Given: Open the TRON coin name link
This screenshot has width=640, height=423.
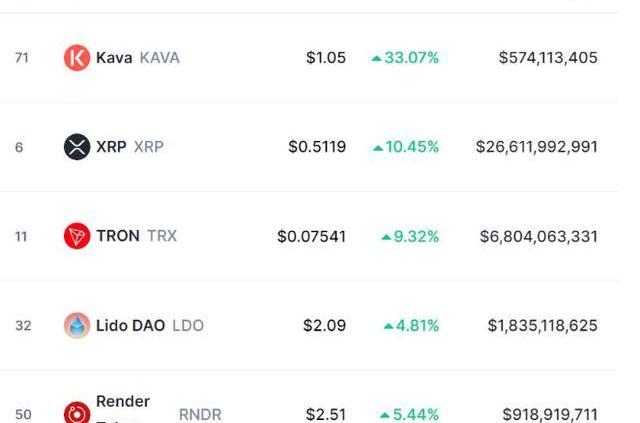Looking at the screenshot, I should (118, 236).
